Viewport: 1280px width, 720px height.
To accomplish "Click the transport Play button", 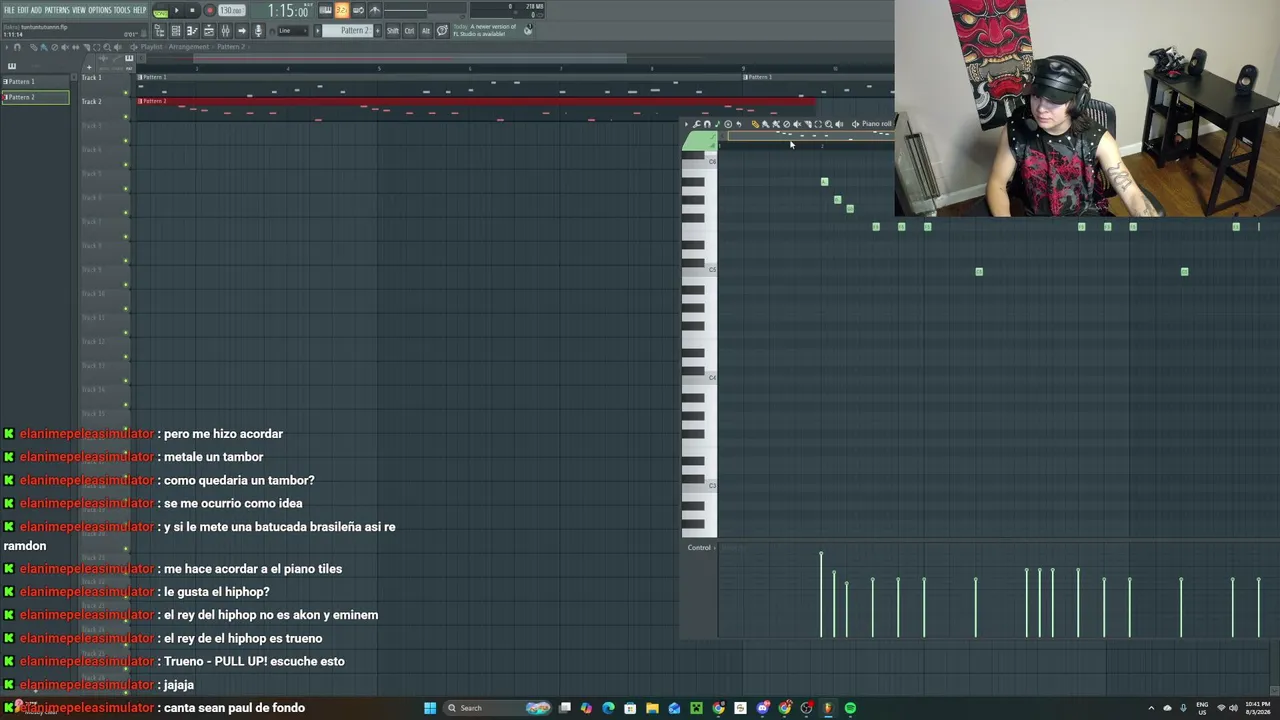I will (x=177, y=11).
